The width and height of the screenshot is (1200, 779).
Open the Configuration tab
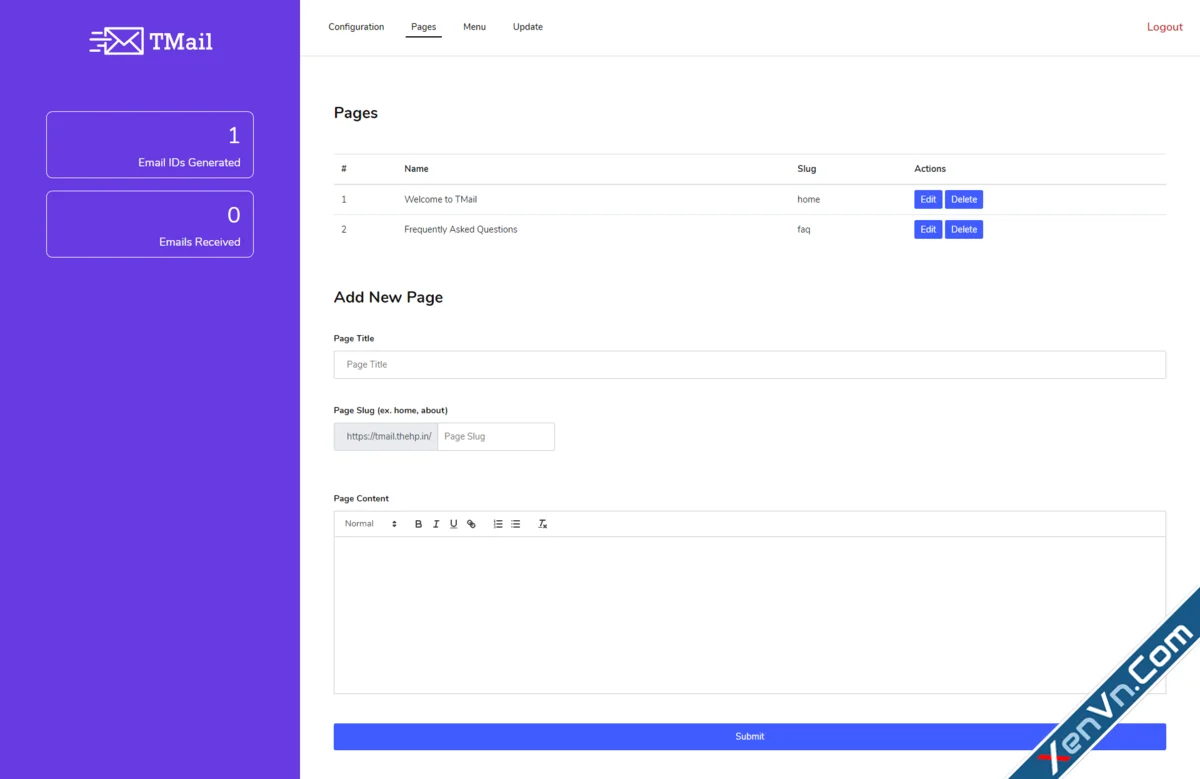[x=356, y=27]
